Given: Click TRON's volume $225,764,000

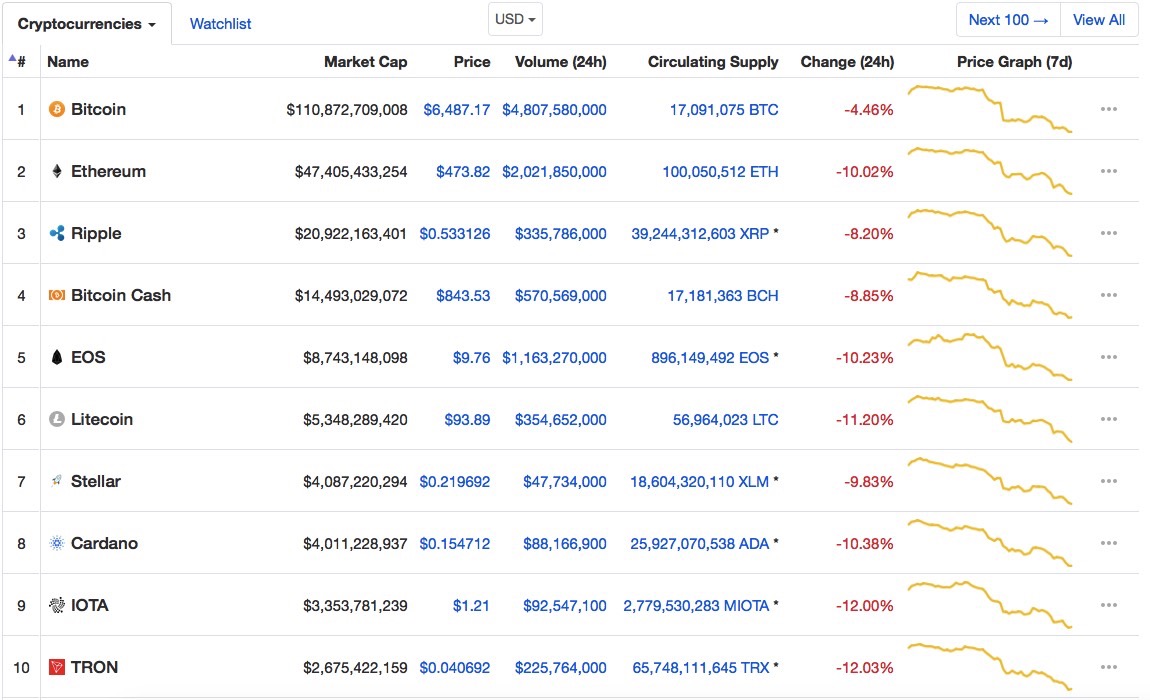Looking at the screenshot, I should (x=560, y=668).
